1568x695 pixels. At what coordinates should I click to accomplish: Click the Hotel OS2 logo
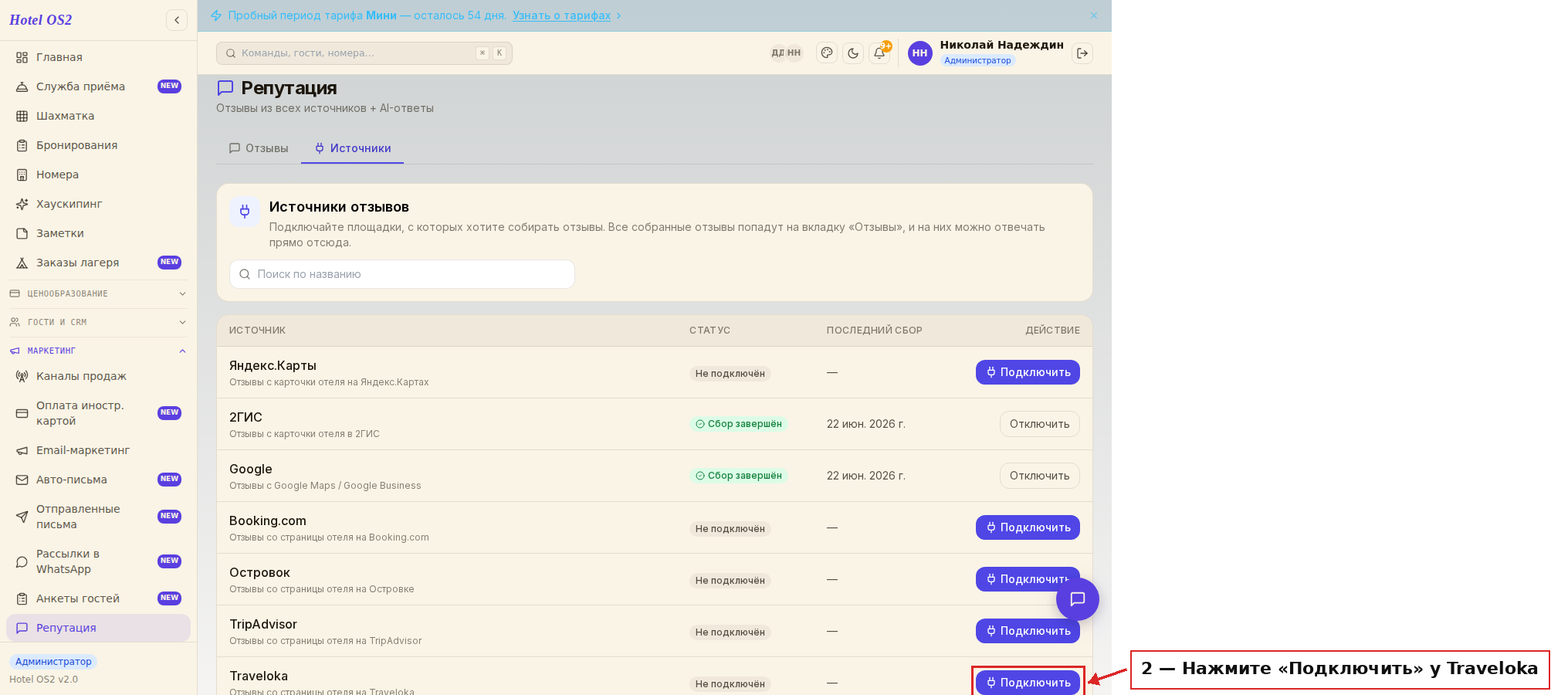click(x=41, y=20)
